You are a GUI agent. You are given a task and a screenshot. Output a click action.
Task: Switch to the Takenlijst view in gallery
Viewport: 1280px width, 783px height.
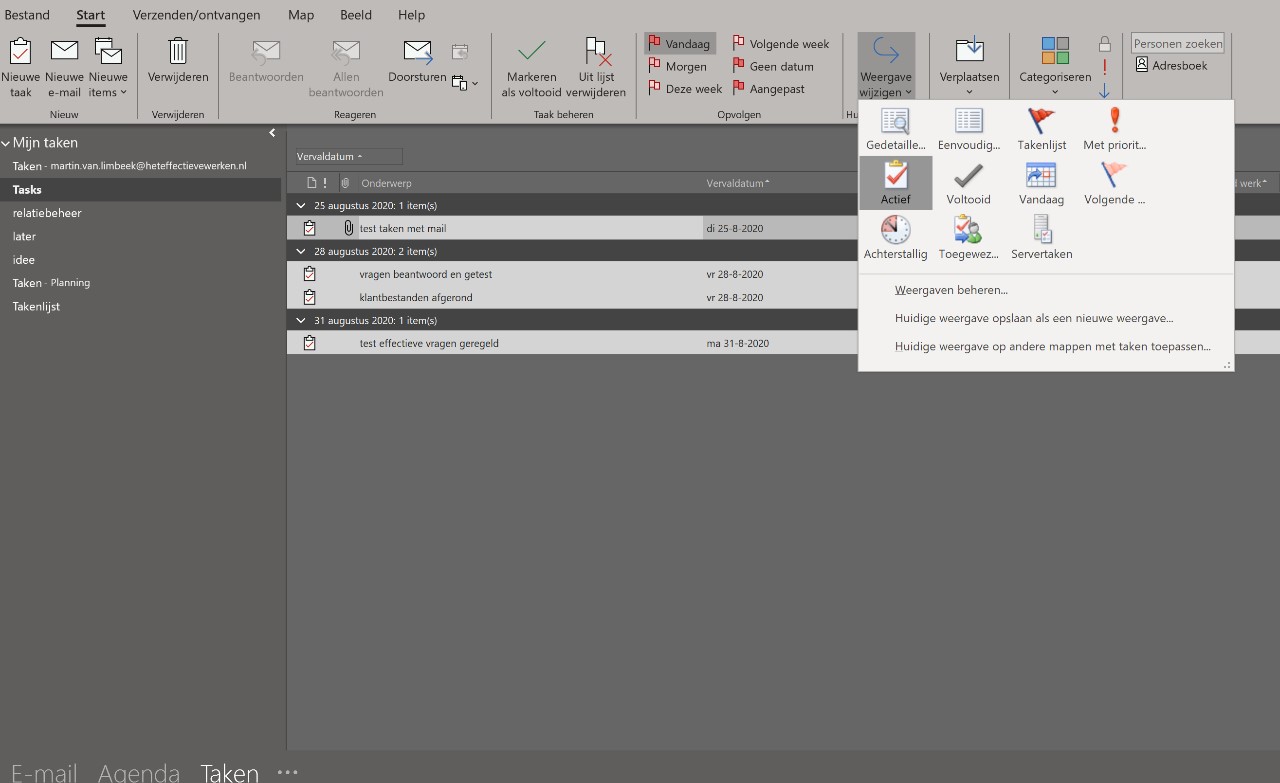(1041, 129)
